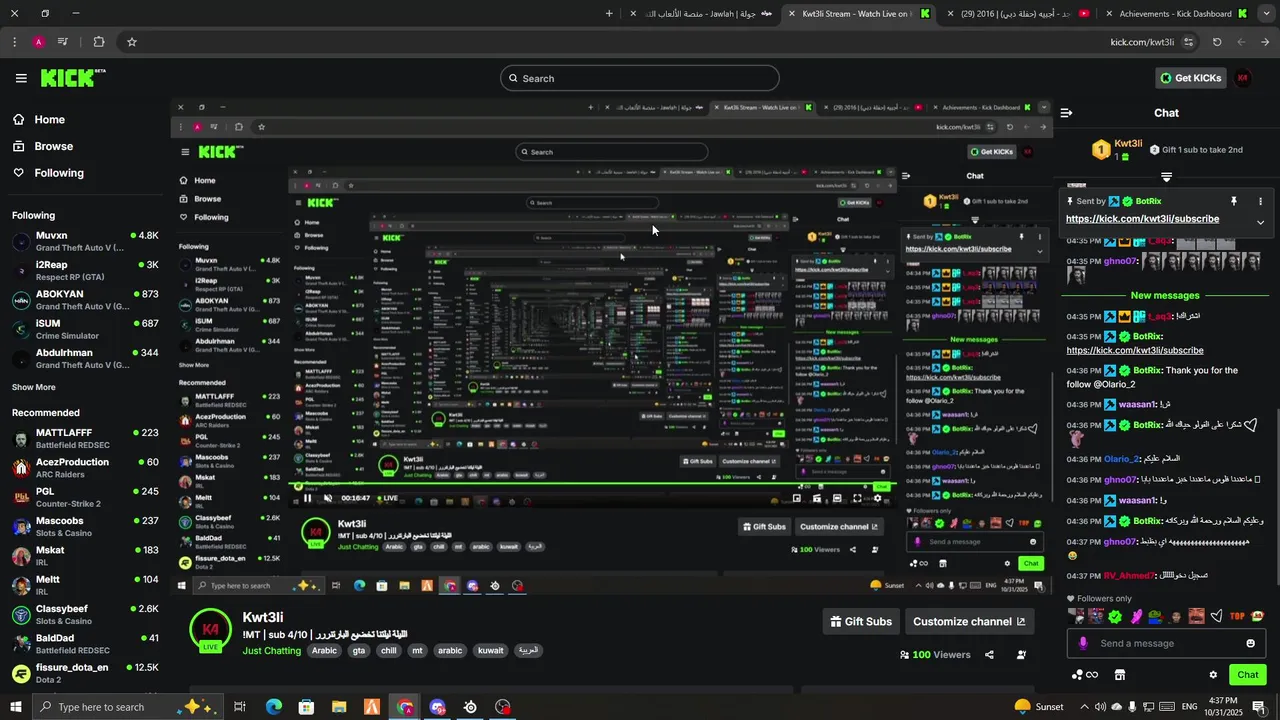Image resolution: width=1280 pixels, height=720 pixels.
Task: Click the Send a message input field
Action: click(1166, 643)
